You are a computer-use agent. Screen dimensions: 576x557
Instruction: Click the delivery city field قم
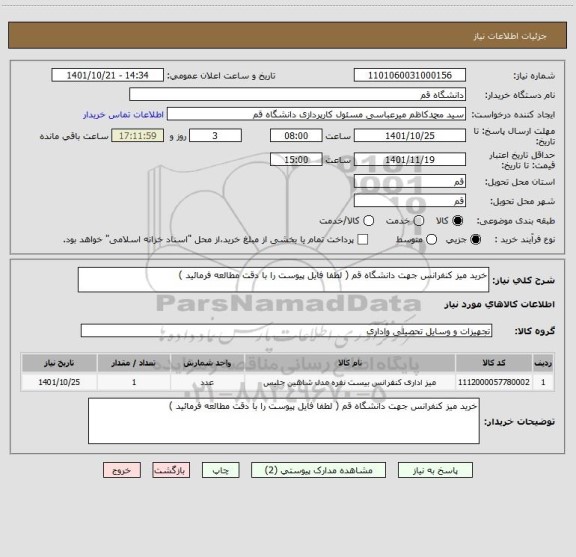click(410, 201)
